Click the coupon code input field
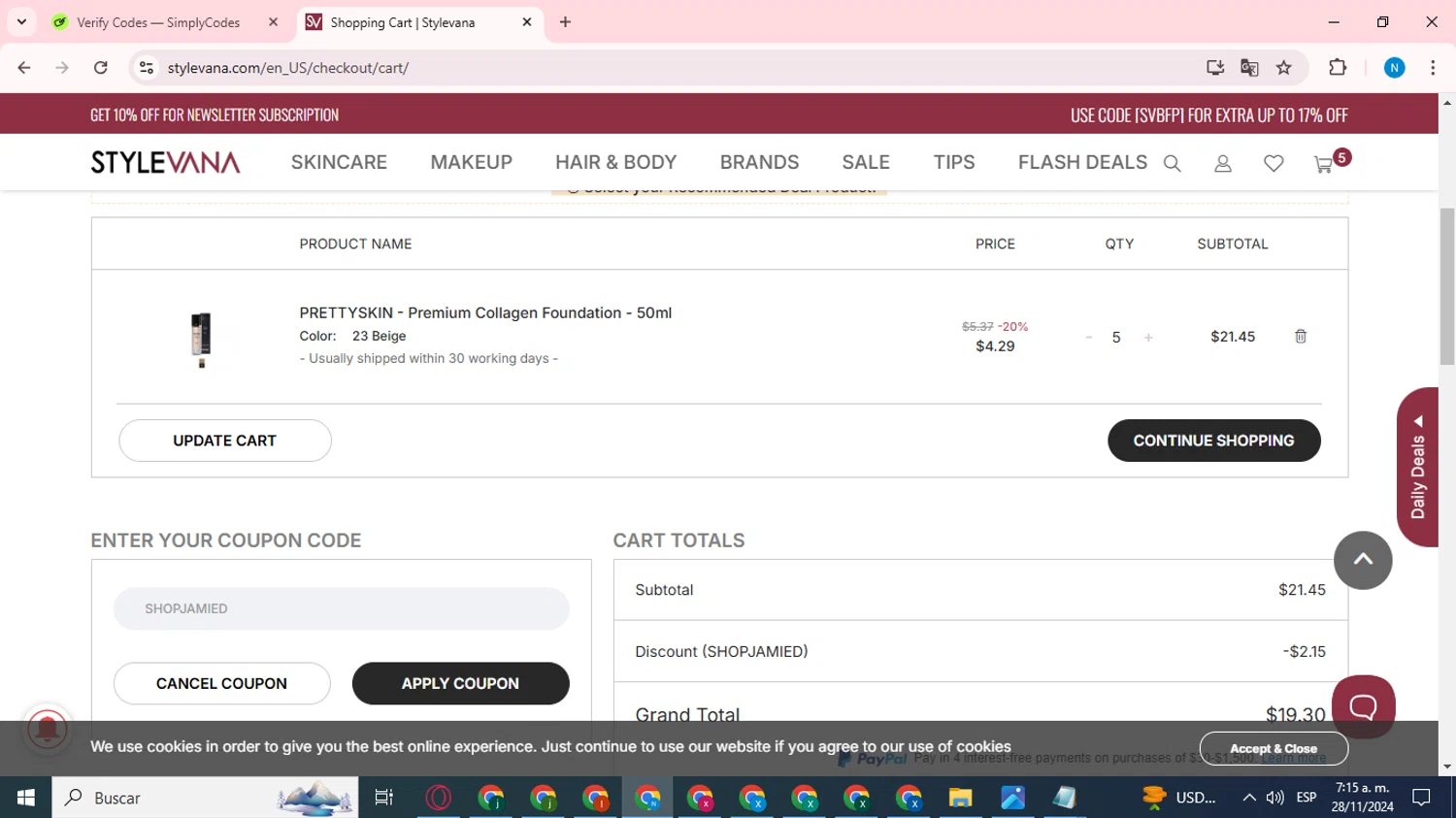This screenshot has width=1456, height=818. point(342,608)
